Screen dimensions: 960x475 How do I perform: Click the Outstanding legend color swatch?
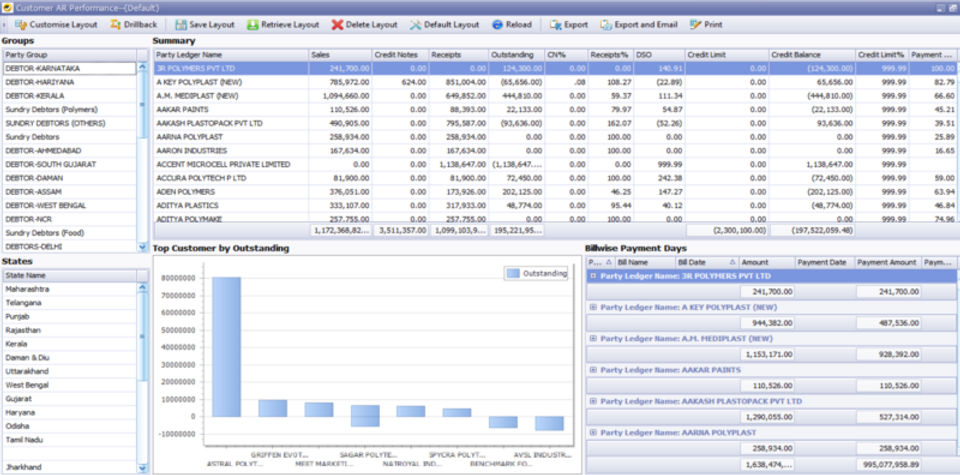pyautogui.click(x=513, y=273)
